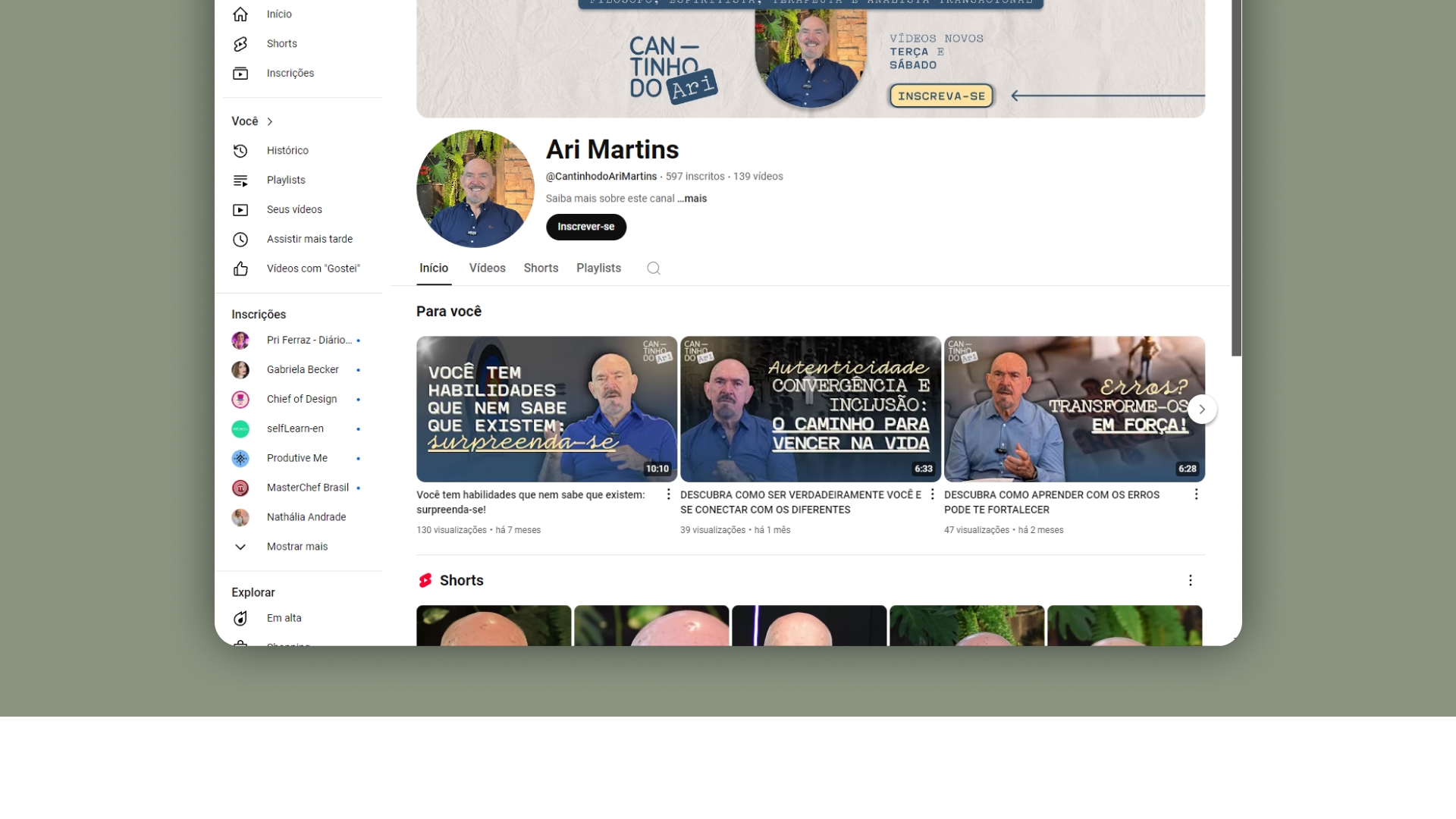Open the Inscrições subscriptions icon
The image size is (1456, 819).
[240, 74]
